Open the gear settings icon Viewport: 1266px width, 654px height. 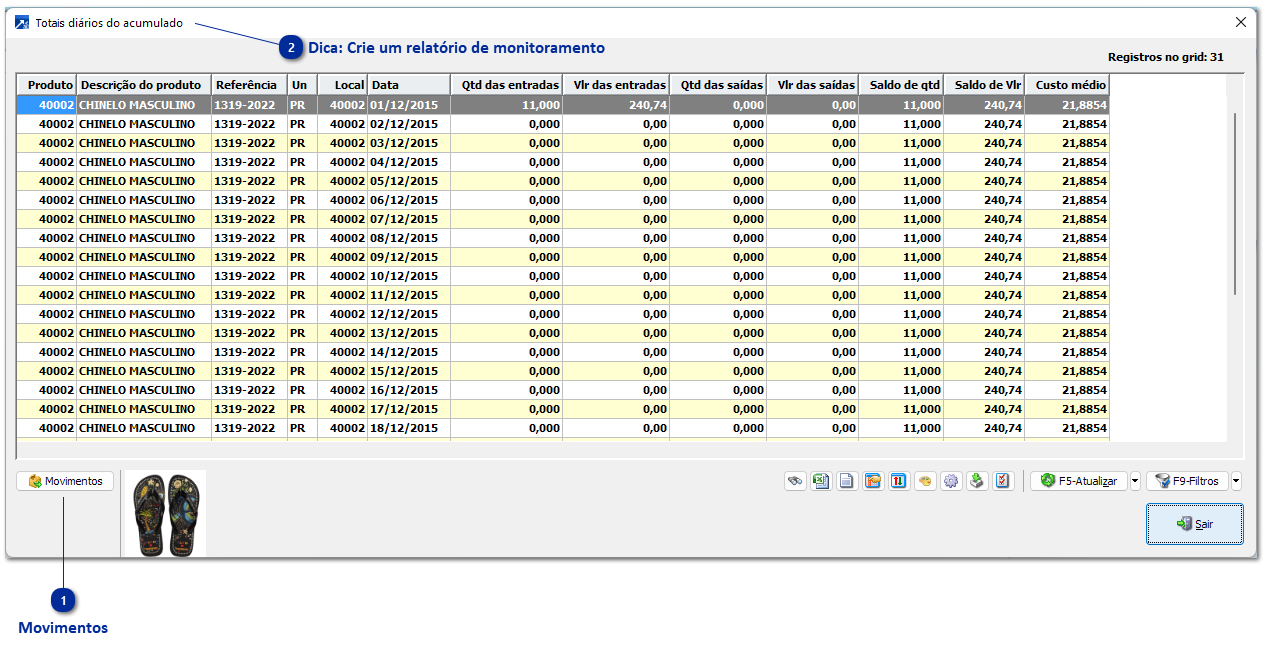[951, 481]
